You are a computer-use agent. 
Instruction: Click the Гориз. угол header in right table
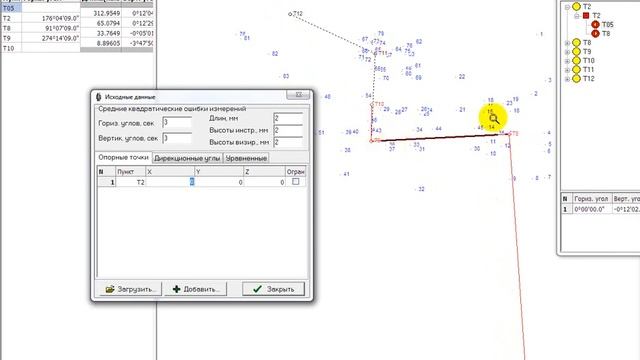(x=591, y=199)
